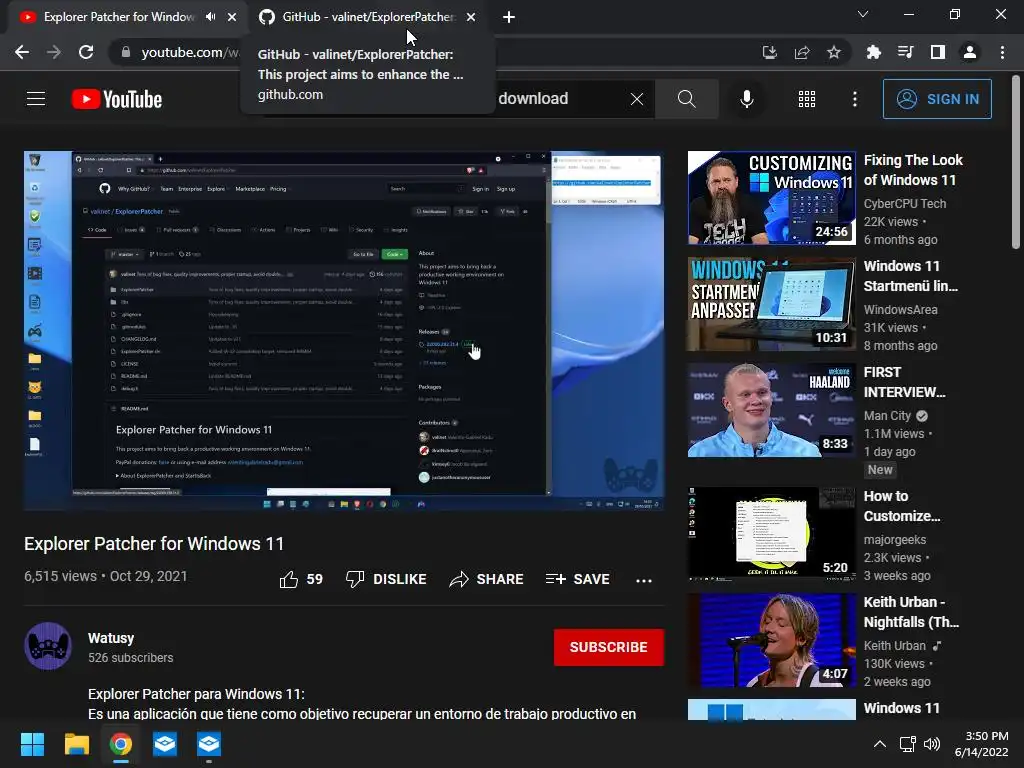Open the Chrome profile icon
1024x768 pixels.
tap(970, 52)
